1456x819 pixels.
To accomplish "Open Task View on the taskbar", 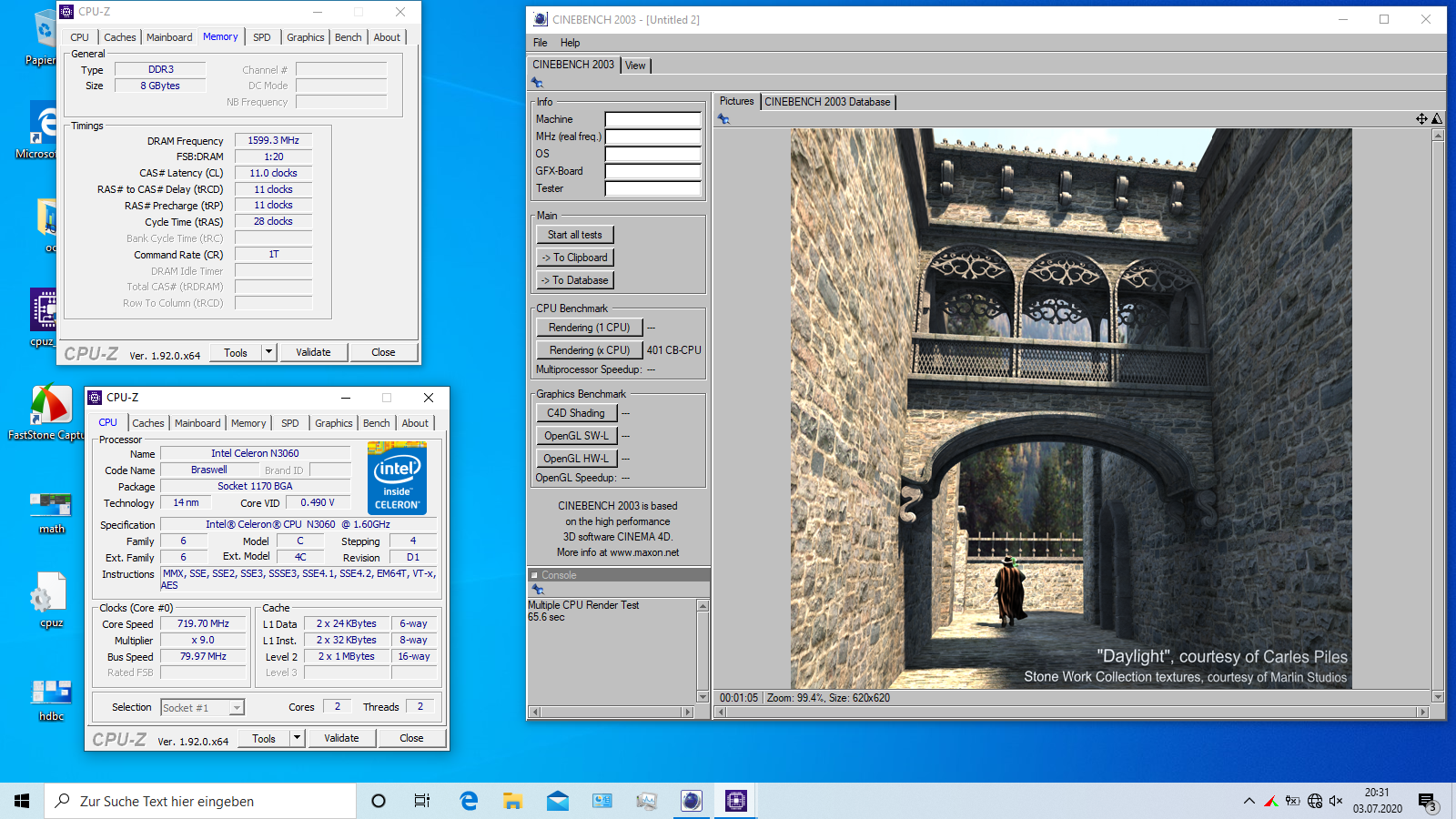I will coord(422,801).
